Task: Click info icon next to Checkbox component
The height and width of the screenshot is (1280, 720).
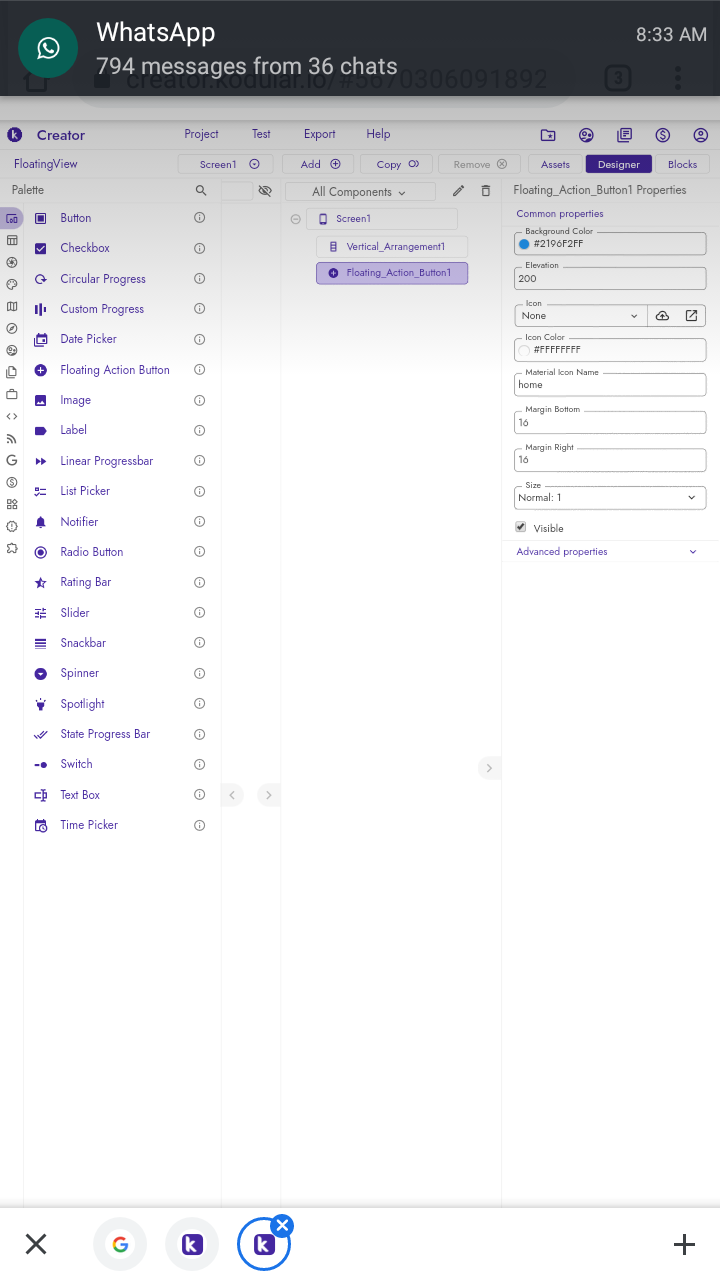Action: point(199,248)
